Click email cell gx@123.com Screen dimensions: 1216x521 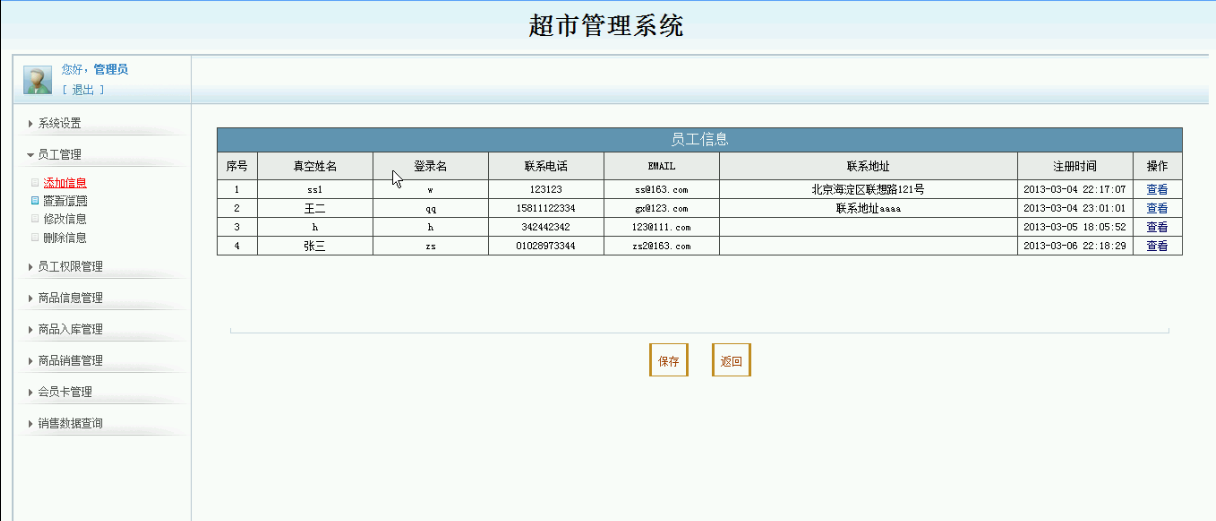tap(661, 208)
